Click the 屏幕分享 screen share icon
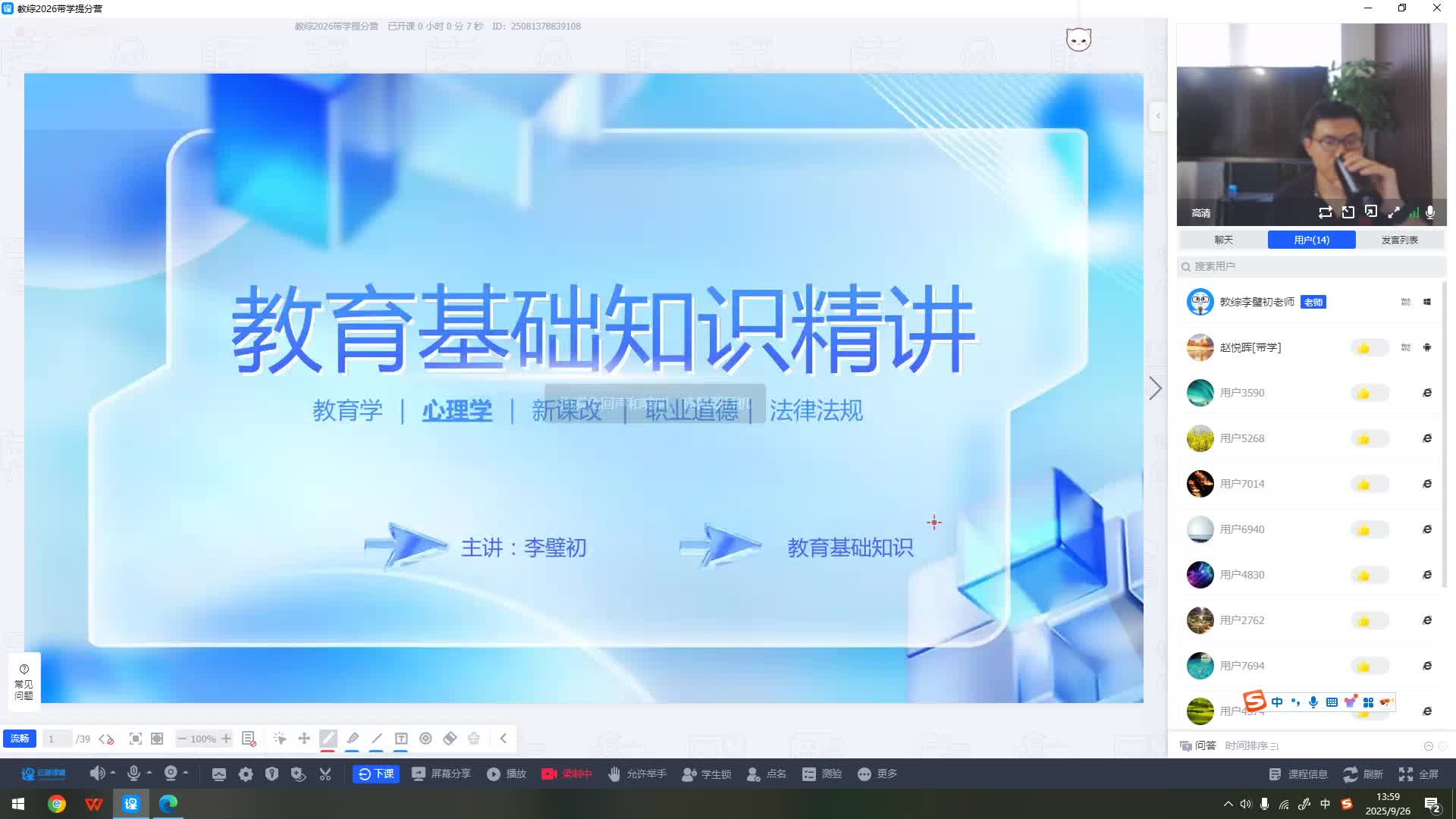 coord(419,773)
